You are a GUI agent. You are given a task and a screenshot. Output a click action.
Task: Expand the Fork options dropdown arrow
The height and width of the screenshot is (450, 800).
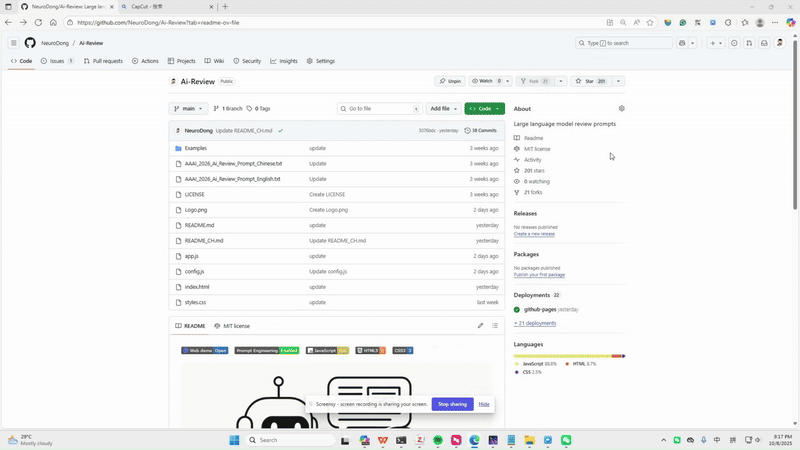[561, 81]
